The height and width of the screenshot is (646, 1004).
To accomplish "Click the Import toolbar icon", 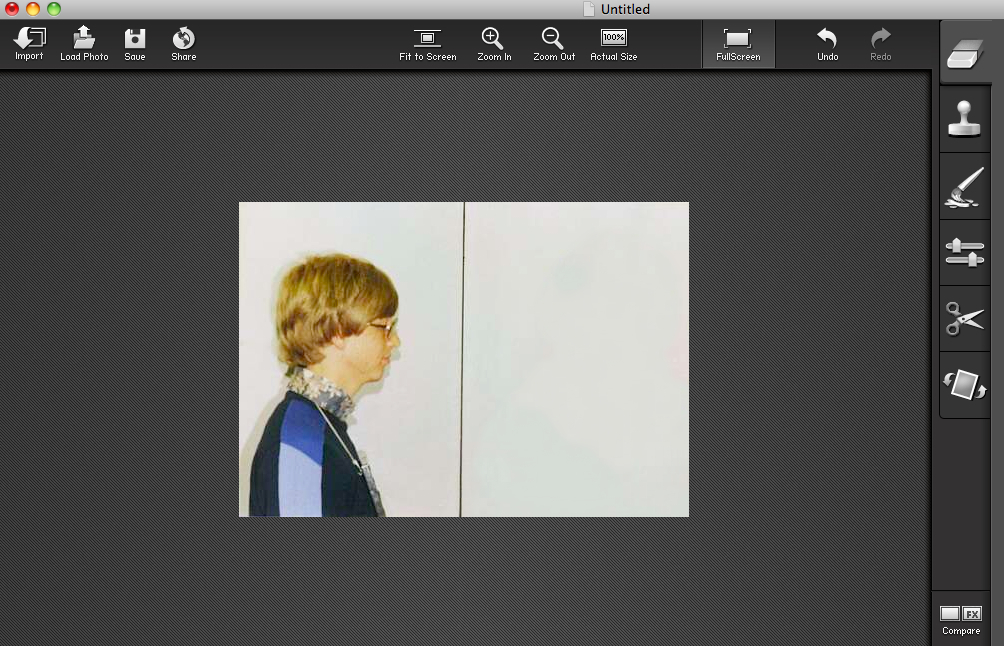I will click(29, 43).
